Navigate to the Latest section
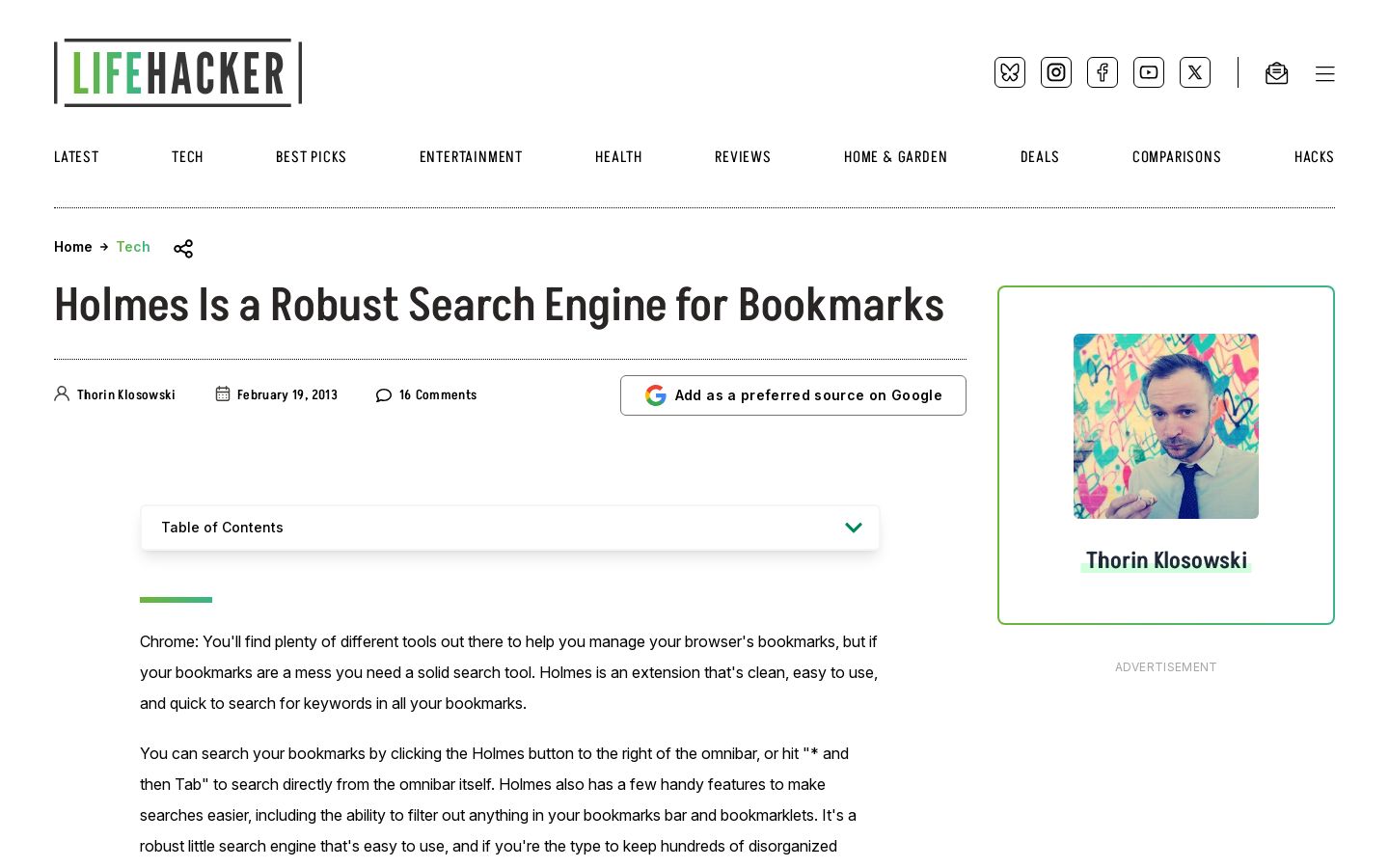Viewport: 1389px width, 868px height. 76,157
